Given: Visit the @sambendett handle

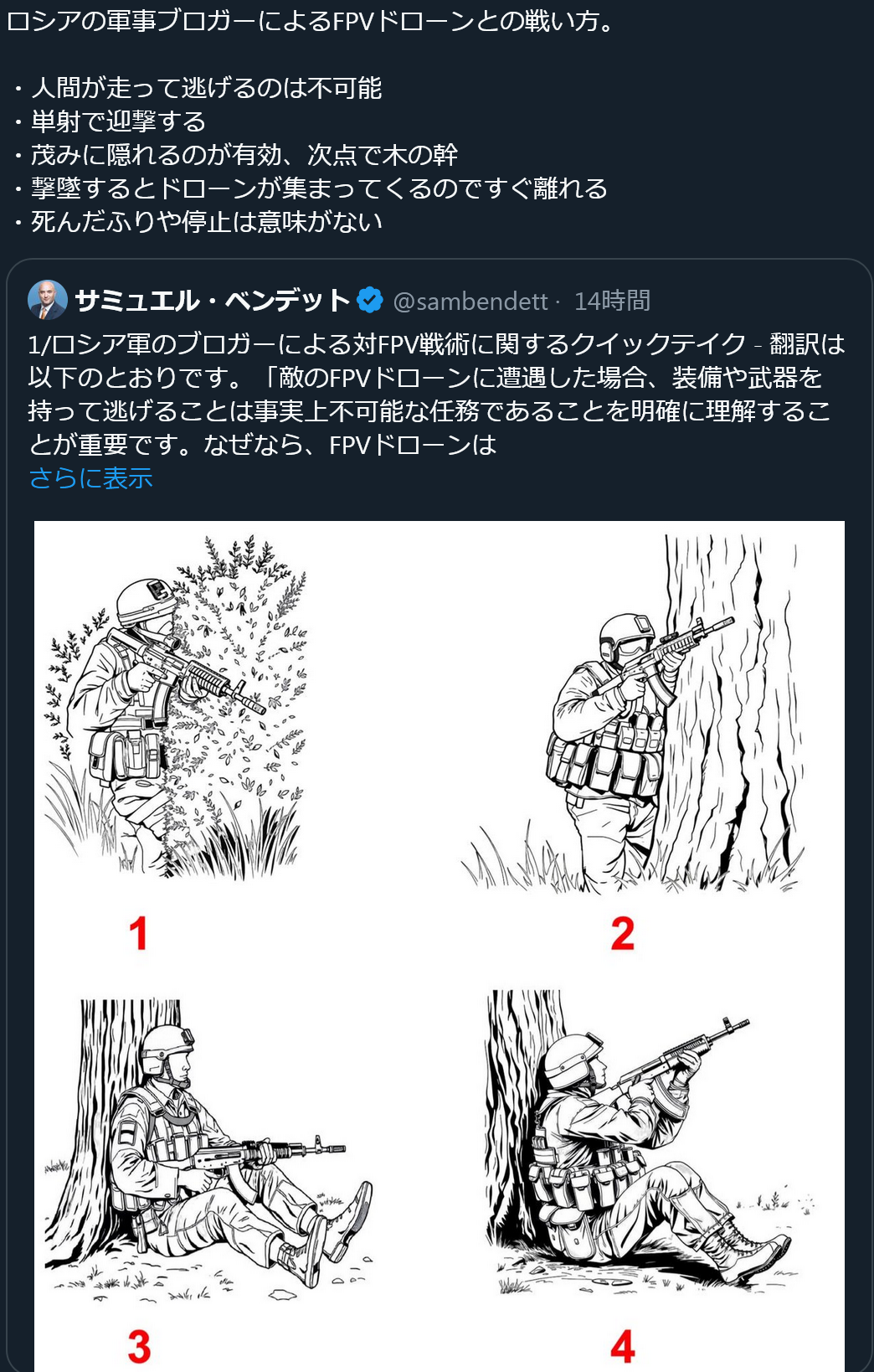Looking at the screenshot, I should tap(470, 301).
